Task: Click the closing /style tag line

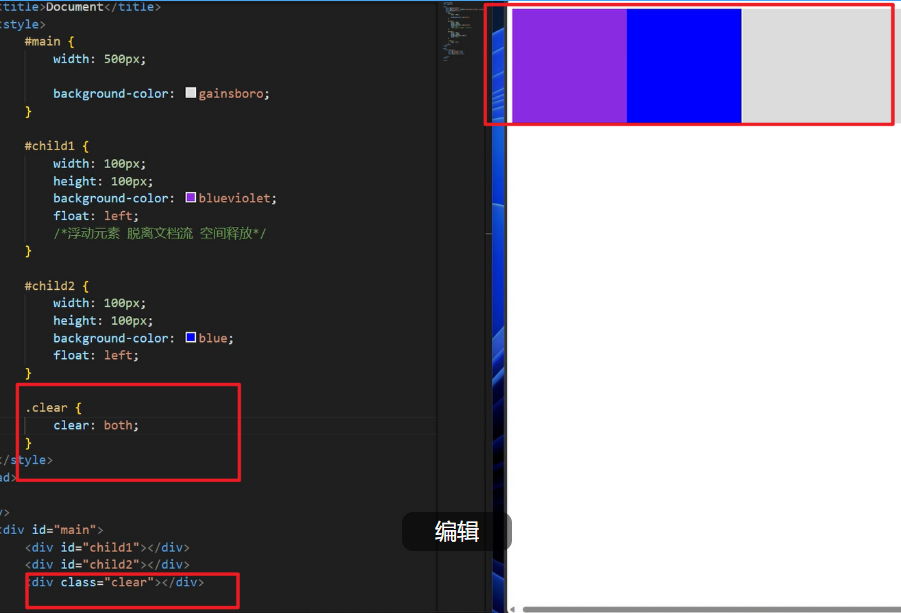Action: point(26,460)
